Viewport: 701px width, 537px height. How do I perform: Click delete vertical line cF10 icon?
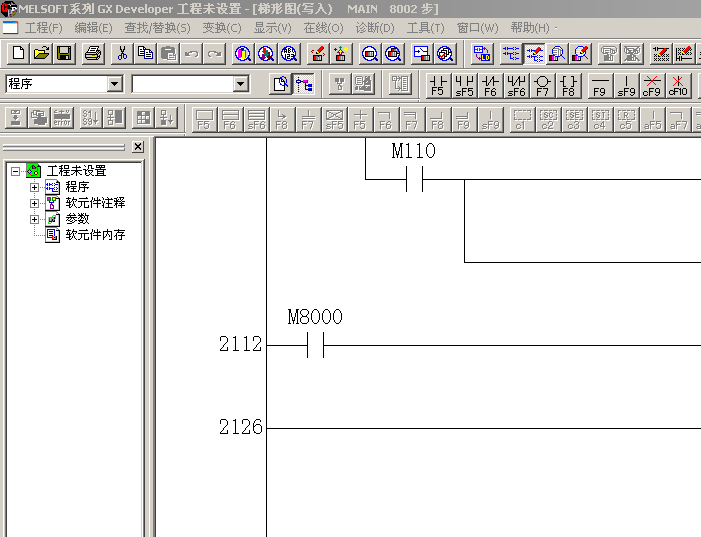678,85
